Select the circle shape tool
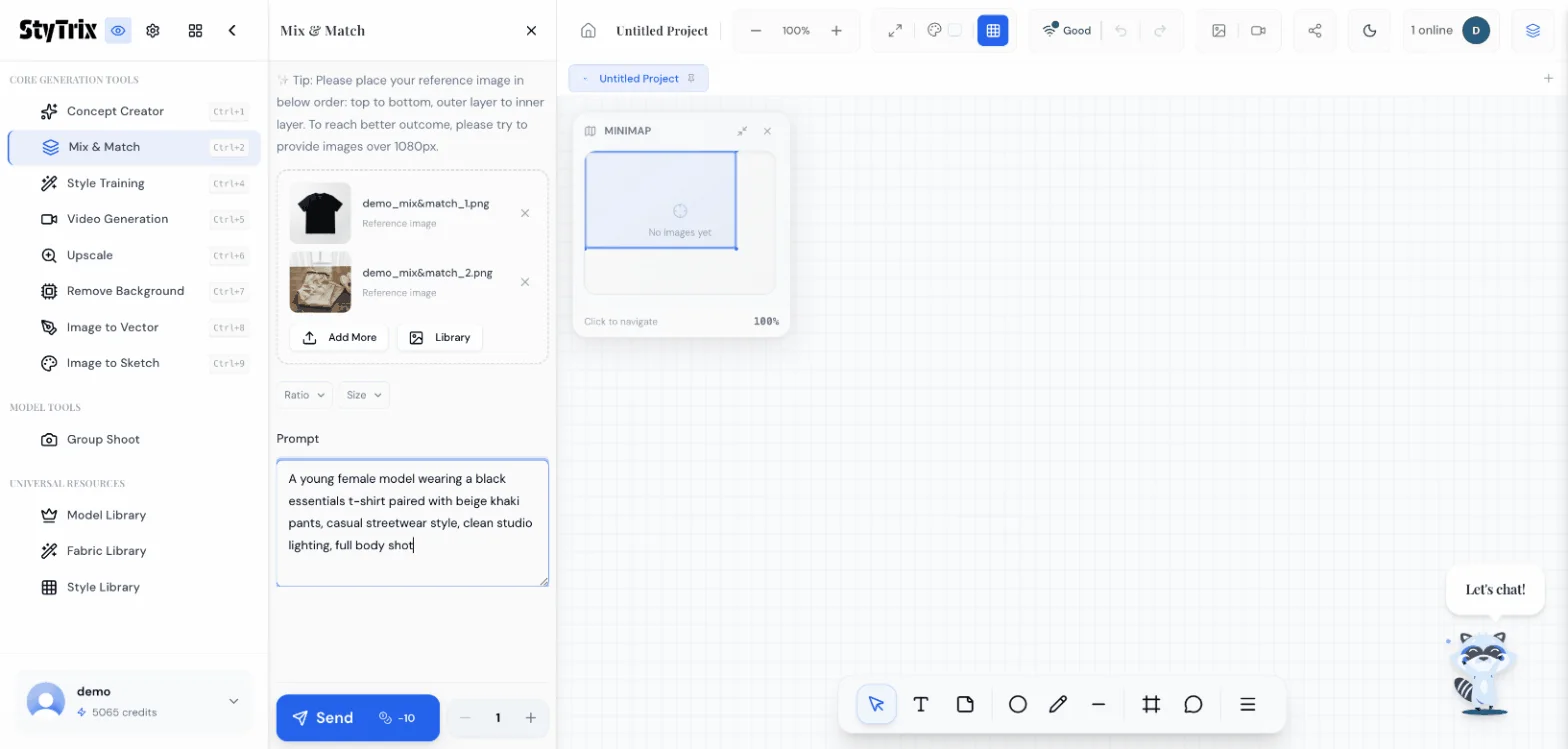Viewport: 1568px width, 749px height. 1017,704
